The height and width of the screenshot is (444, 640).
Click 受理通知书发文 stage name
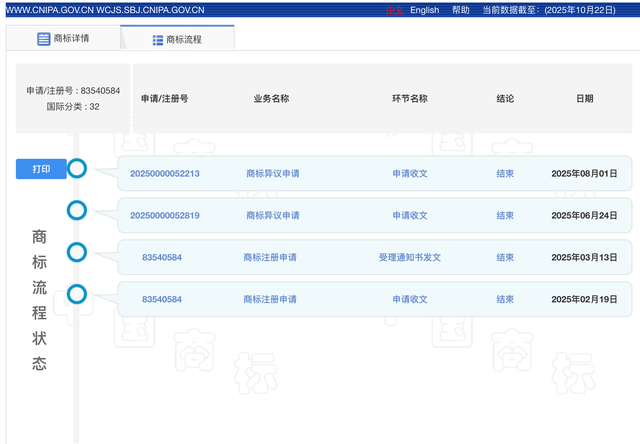pyautogui.click(x=410, y=257)
